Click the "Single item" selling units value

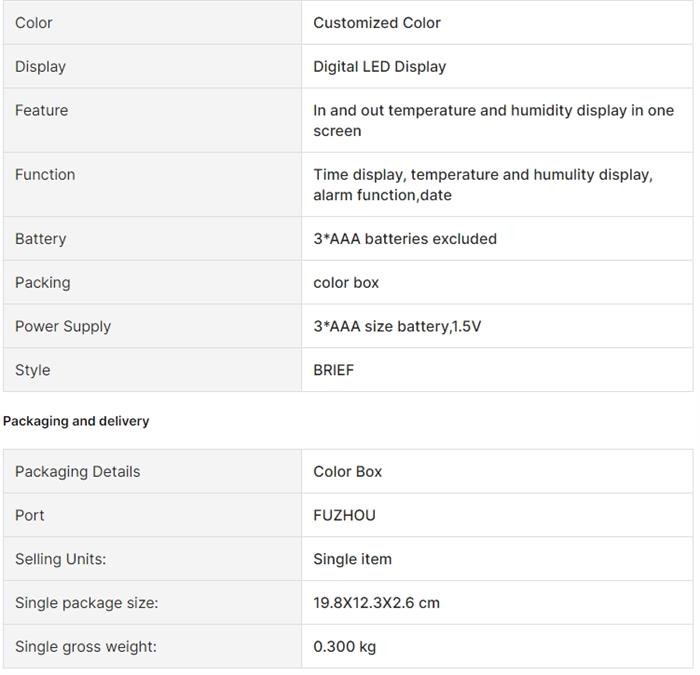(x=353, y=560)
